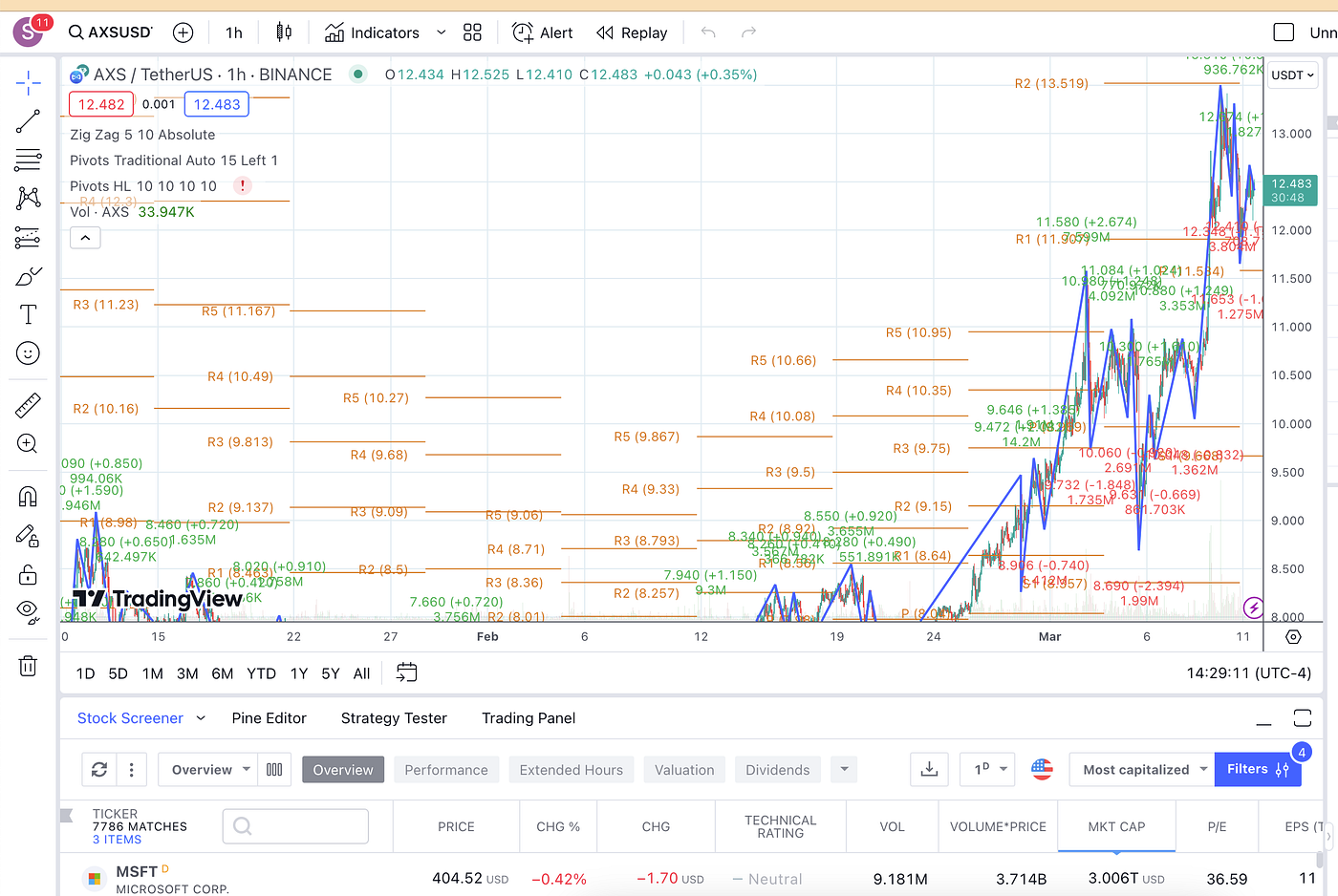Set the date range to 3M
The width and height of the screenshot is (1338, 896).
pos(187,673)
